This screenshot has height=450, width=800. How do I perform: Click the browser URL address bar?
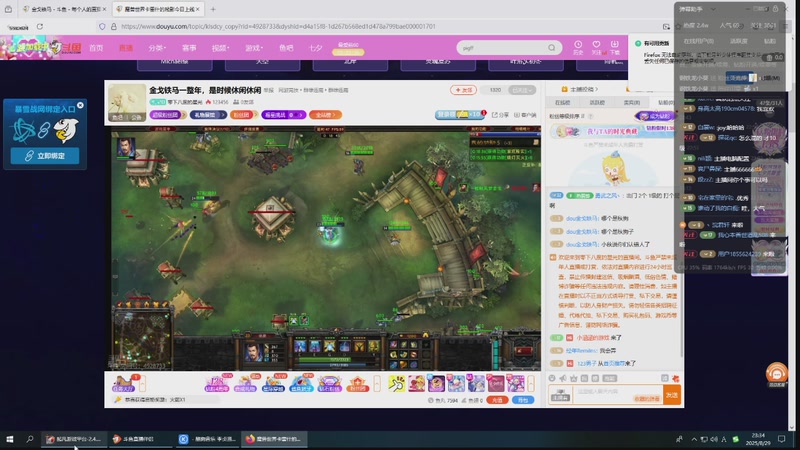tap(378, 27)
